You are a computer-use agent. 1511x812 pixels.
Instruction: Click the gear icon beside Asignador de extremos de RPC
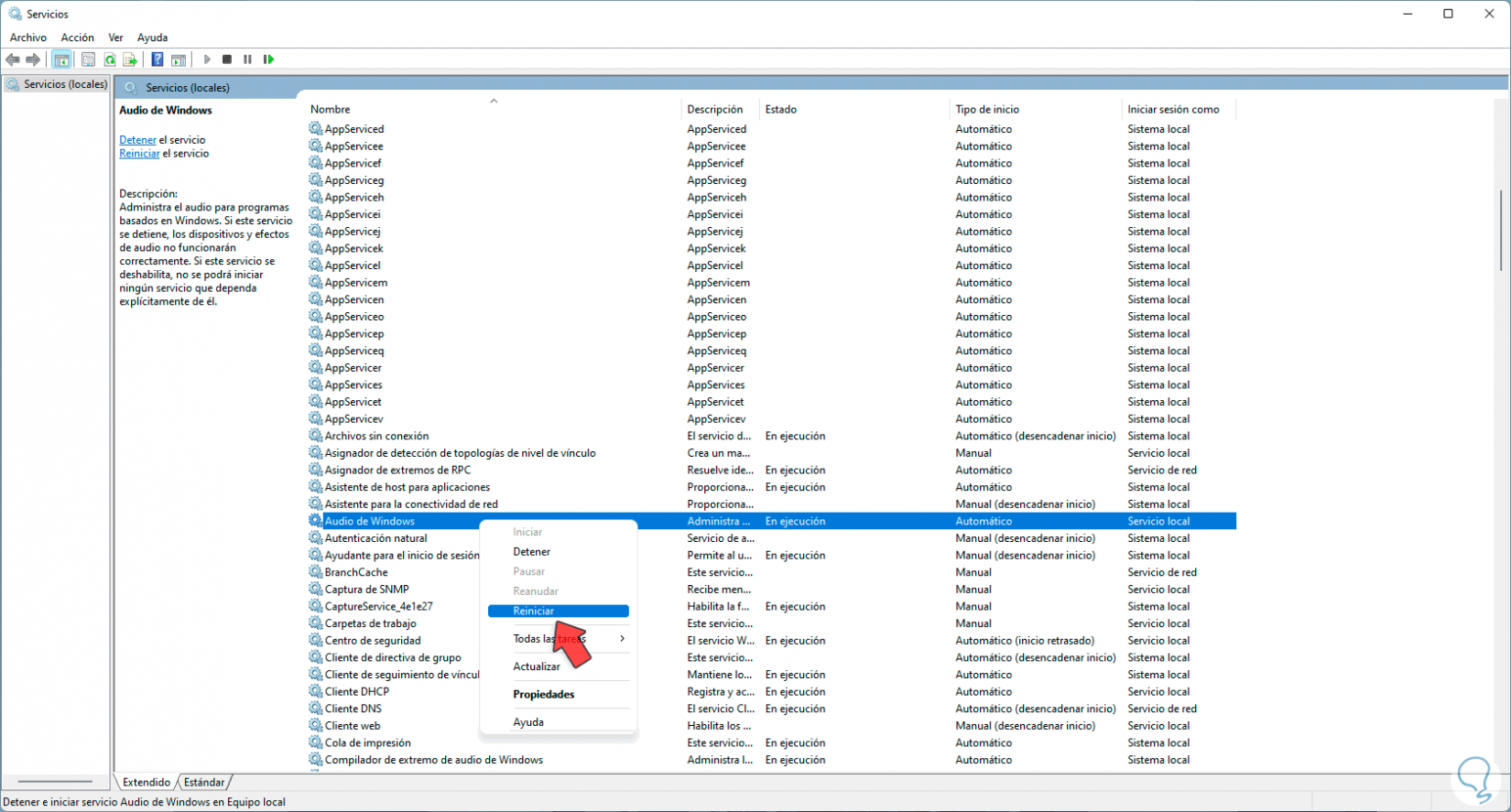click(315, 470)
